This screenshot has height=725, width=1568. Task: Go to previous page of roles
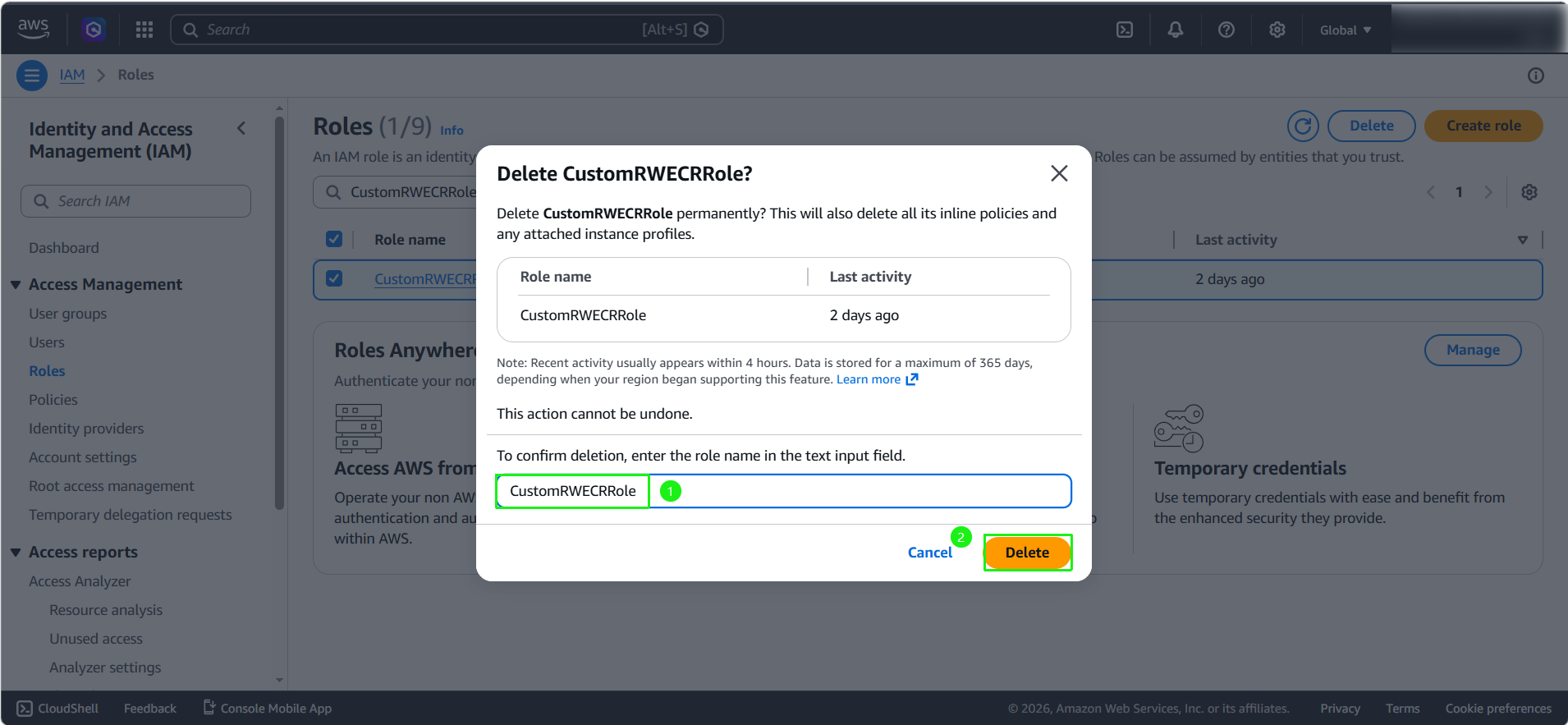pos(1431,192)
